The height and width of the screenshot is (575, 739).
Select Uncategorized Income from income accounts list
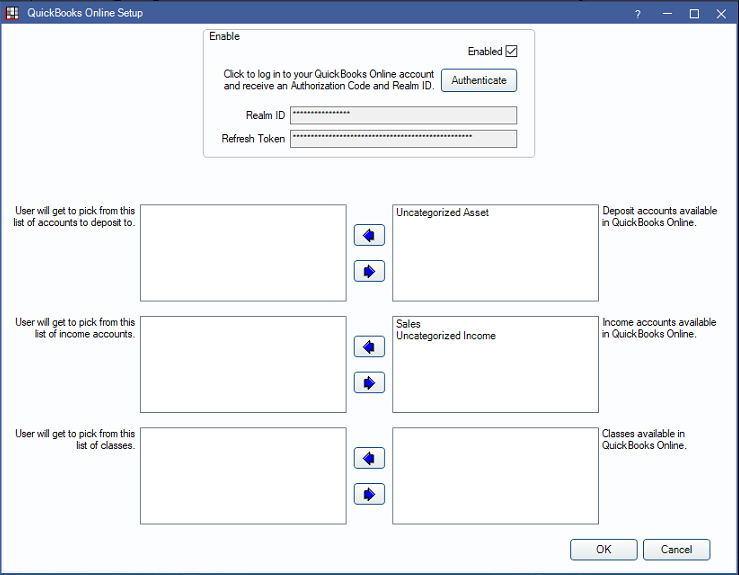point(445,336)
